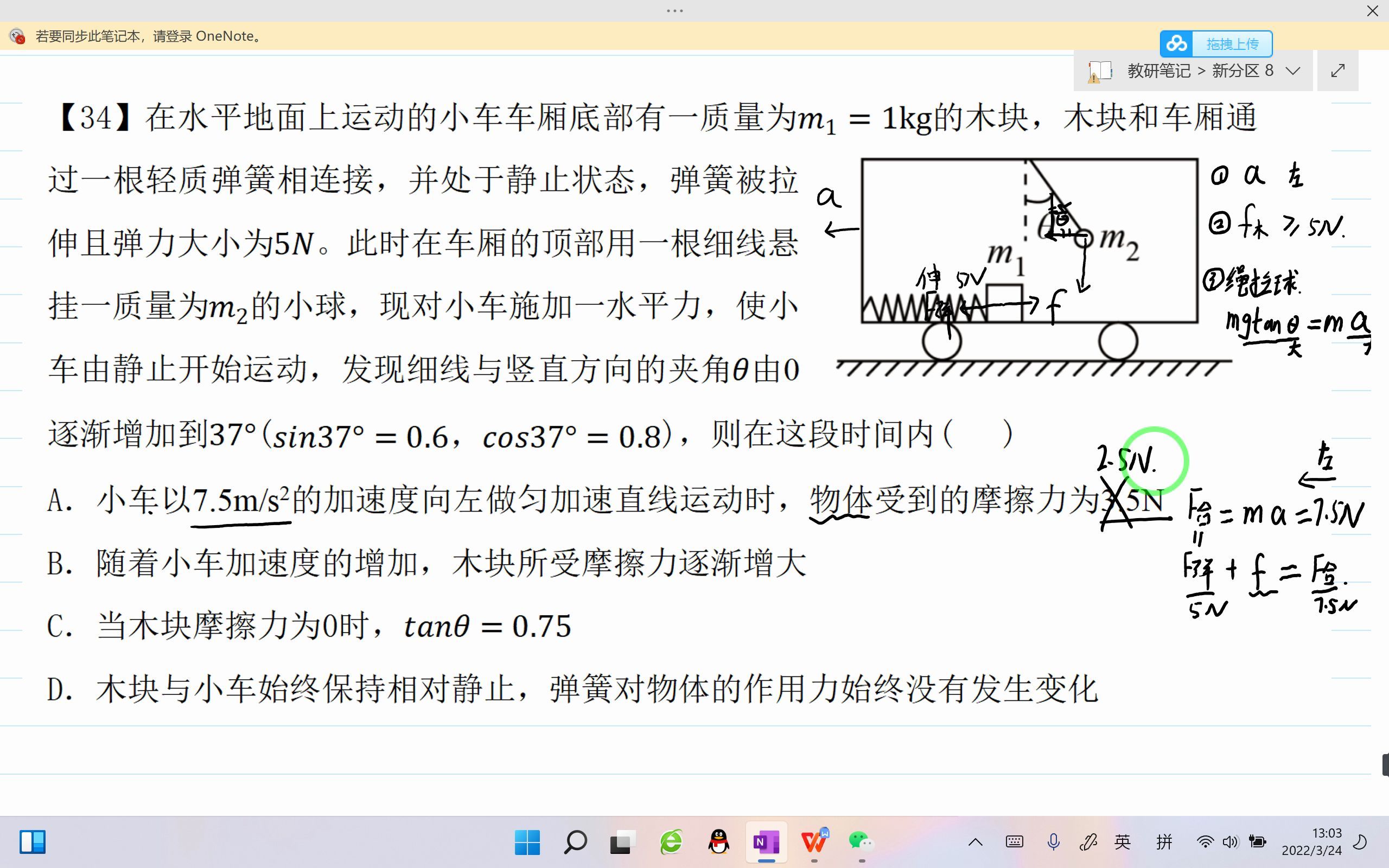Click the Baidu cloud upload icon
This screenshot has height=868, width=1389.
(x=1176, y=43)
